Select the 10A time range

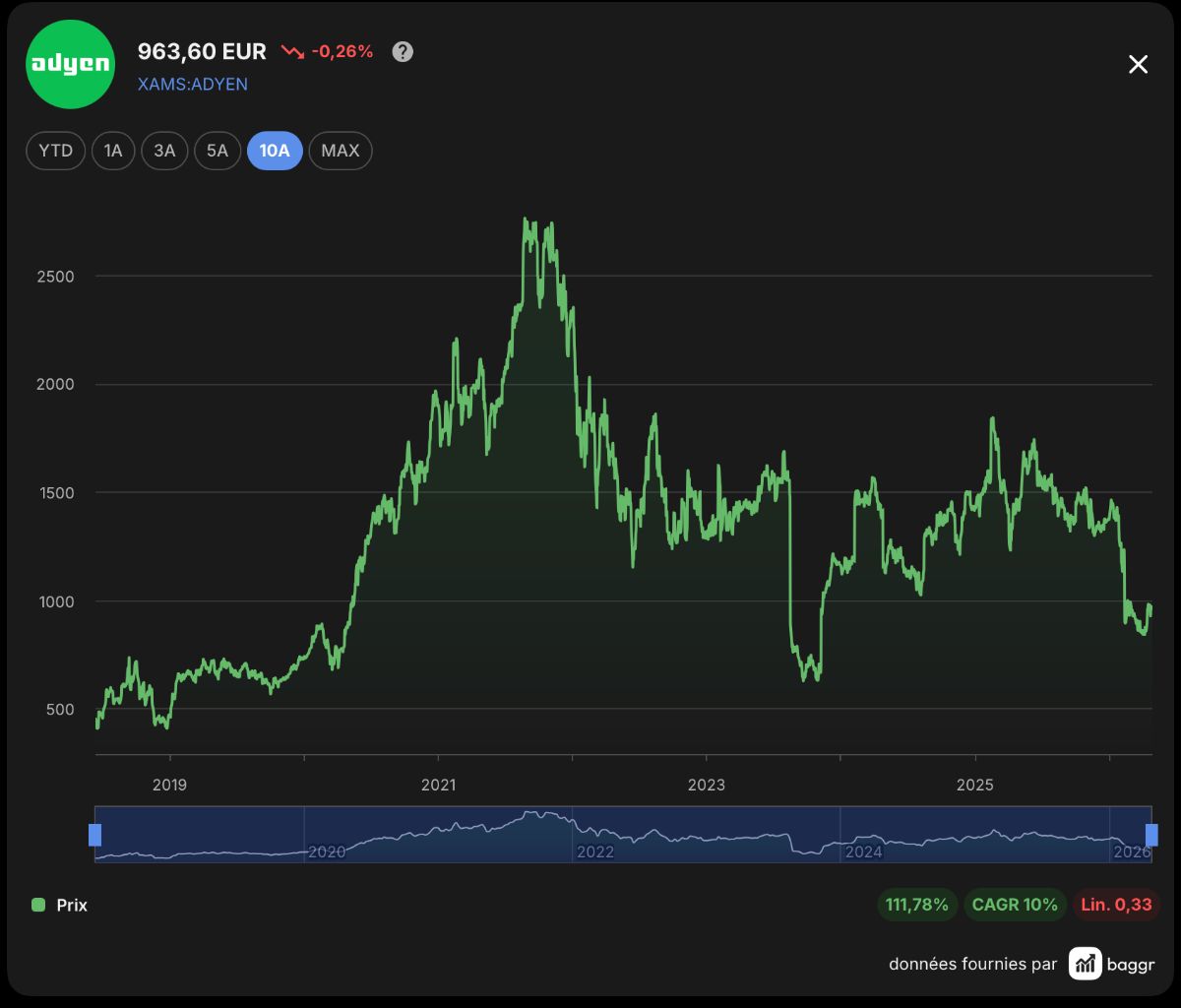point(275,151)
